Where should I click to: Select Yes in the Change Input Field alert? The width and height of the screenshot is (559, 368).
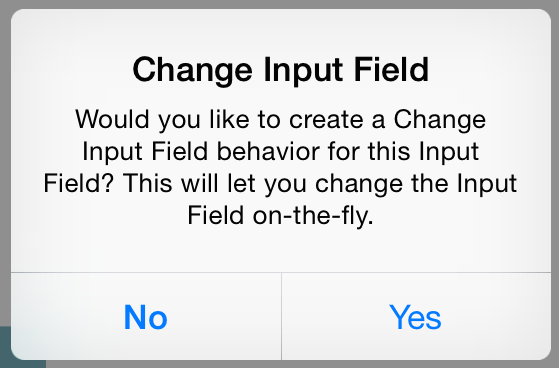point(416,317)
